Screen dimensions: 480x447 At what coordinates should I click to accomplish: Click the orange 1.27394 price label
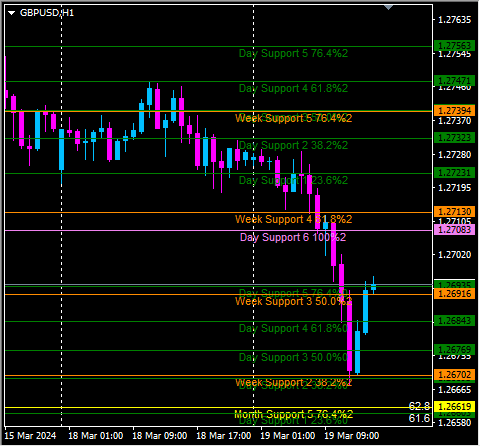click(455, 110)
